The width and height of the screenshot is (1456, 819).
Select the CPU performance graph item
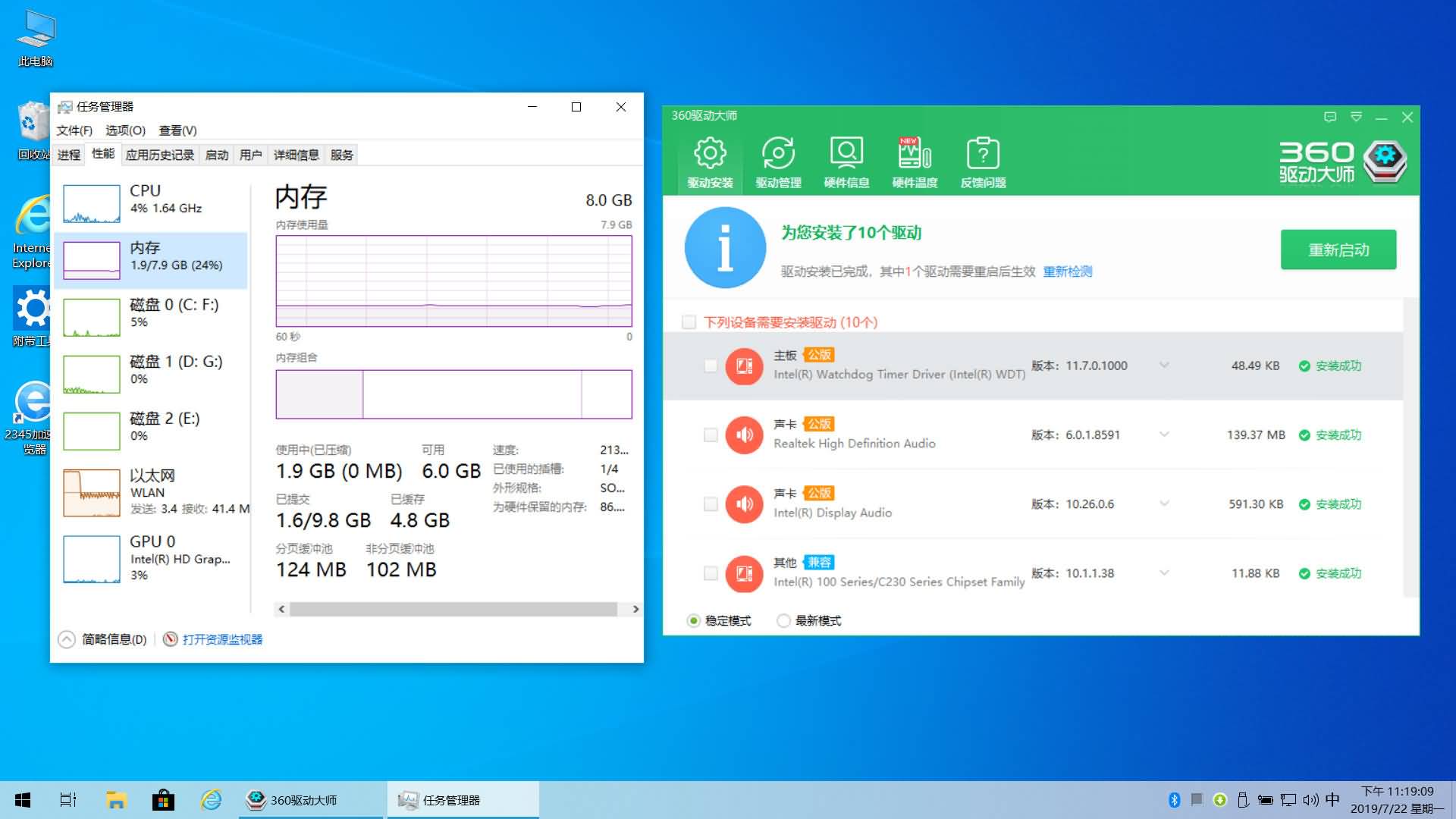point(152,203)
